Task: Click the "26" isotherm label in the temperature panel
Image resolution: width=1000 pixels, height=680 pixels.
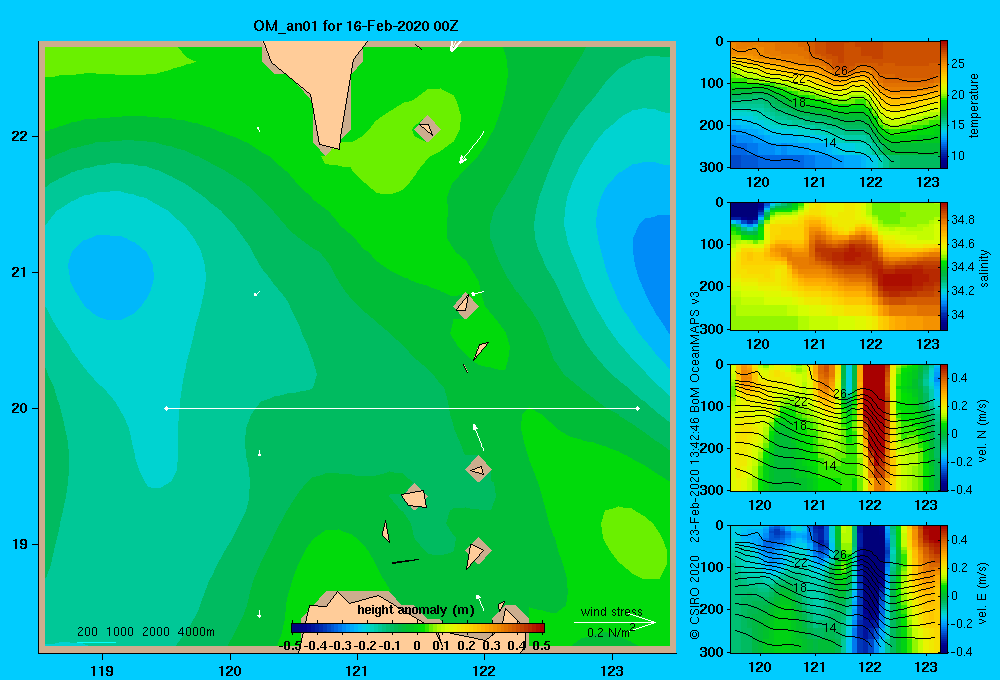Action: (x=841, y=70)
